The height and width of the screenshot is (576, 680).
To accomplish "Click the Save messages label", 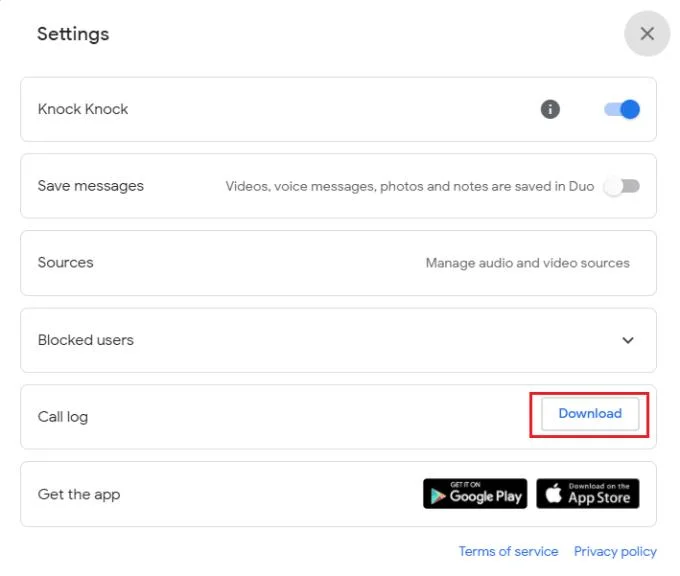I will pyautogui.click(x=91, y=186).
